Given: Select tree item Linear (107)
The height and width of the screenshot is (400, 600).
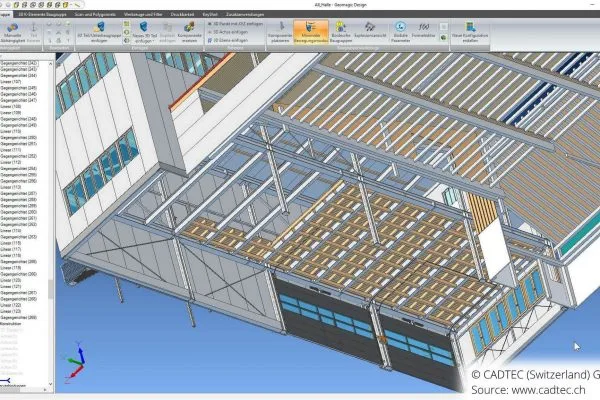Looking at the screenshot, I should point(11,82).
